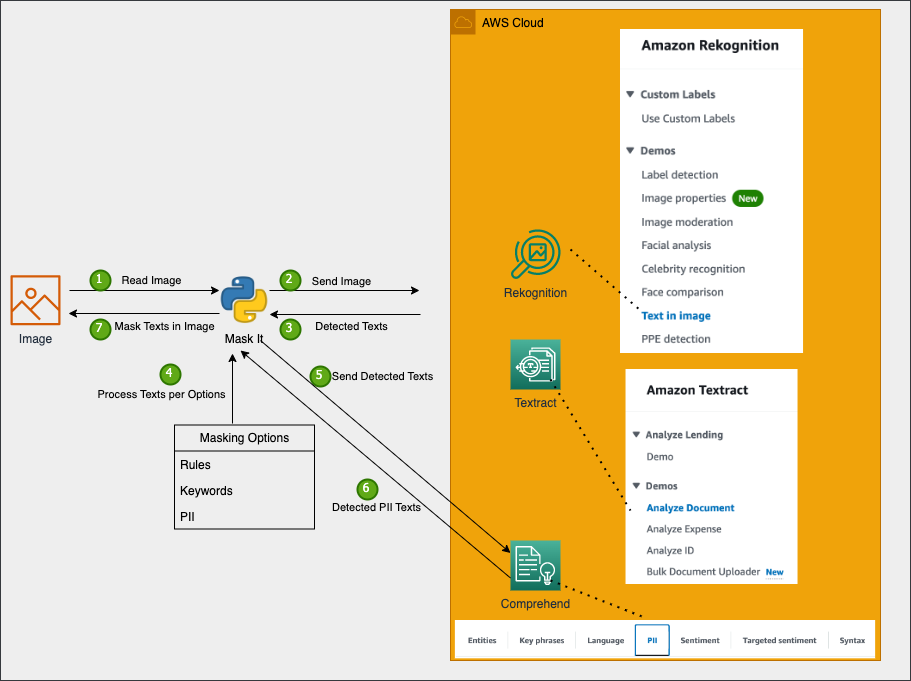Open Facial analysis demo

pos(676,245)
